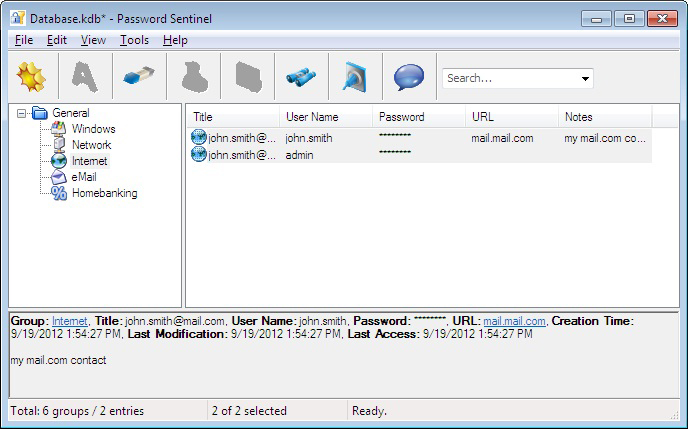Select the General group label
This screenshot has width=688, height=429.
(71, 113)
